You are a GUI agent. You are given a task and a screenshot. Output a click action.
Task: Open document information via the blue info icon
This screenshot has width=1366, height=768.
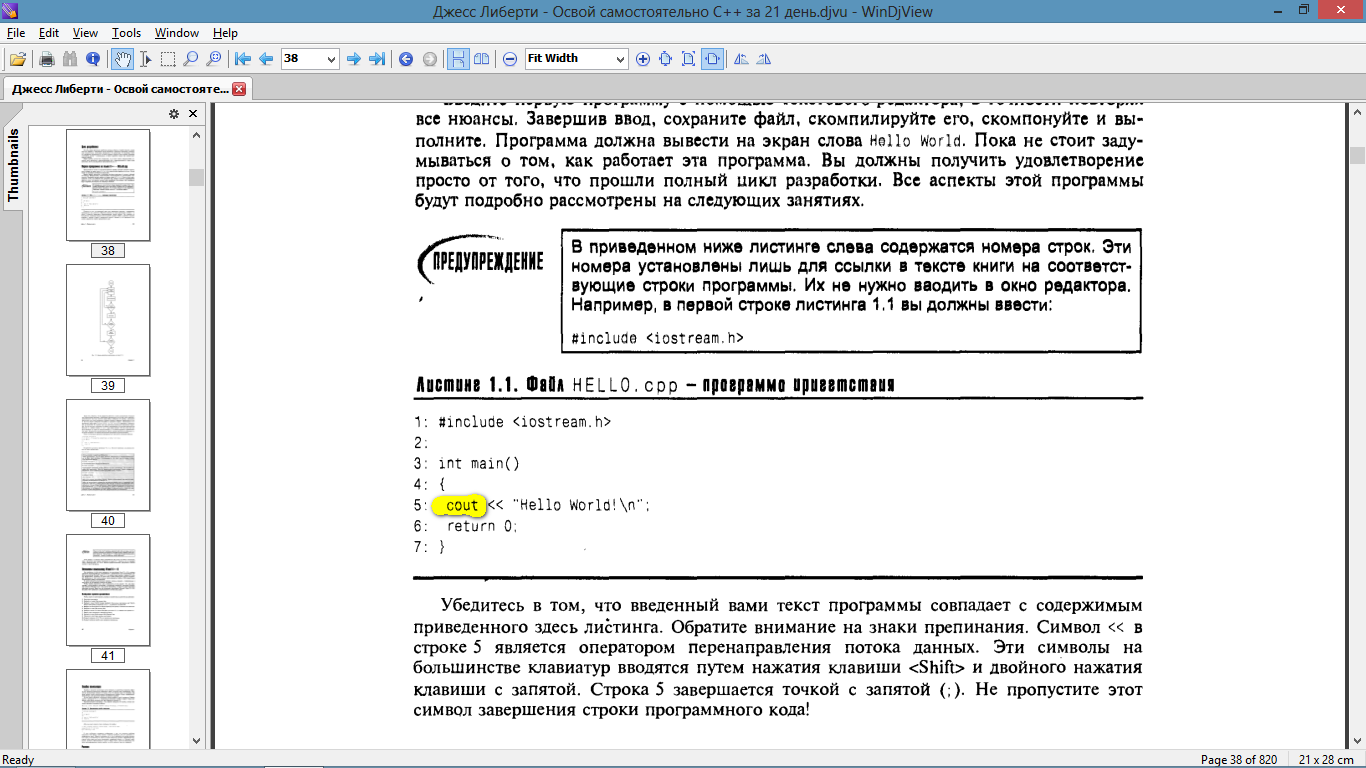[x=93, y=59]
